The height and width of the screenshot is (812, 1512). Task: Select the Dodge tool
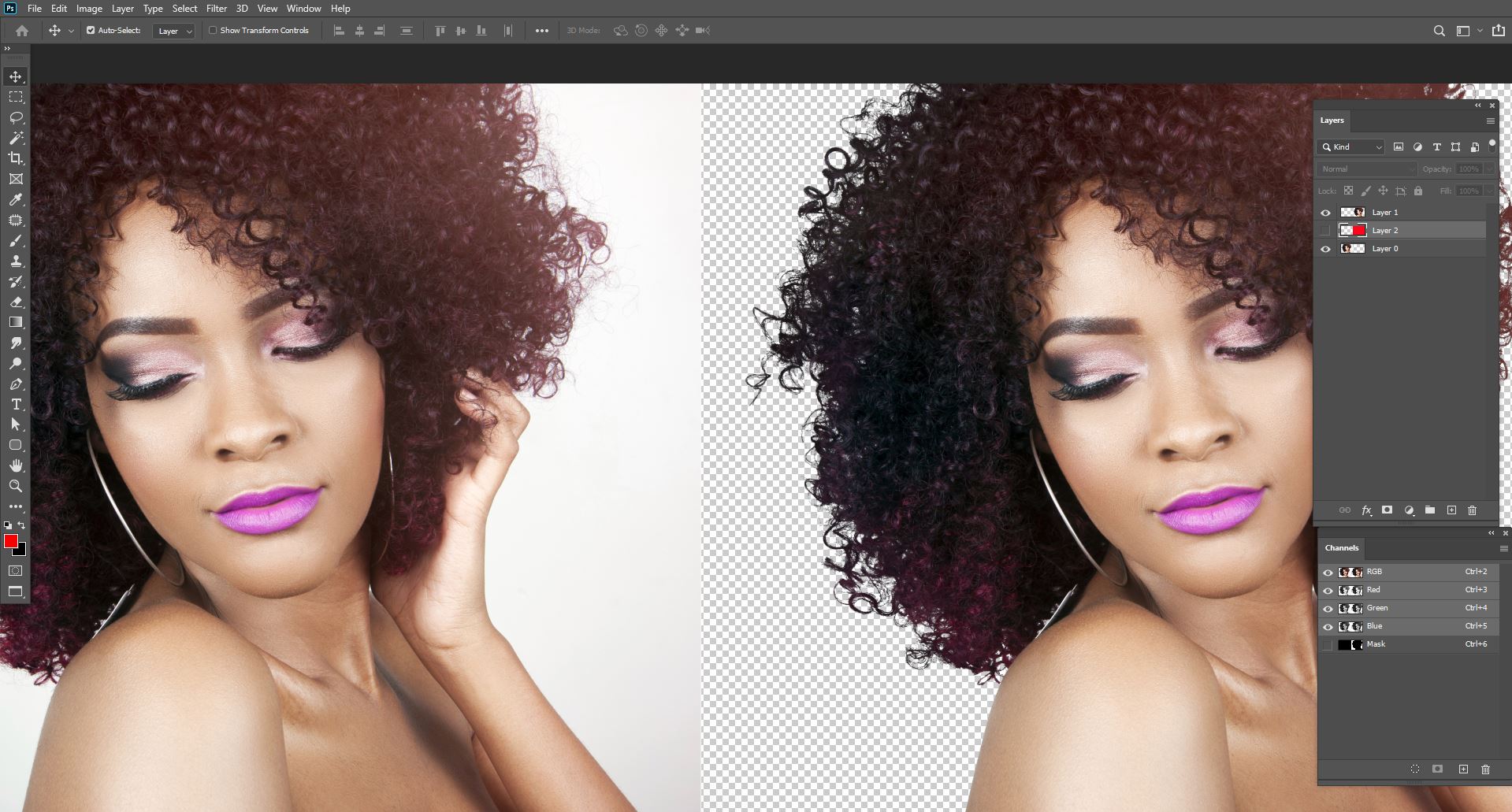click(16, 364)
